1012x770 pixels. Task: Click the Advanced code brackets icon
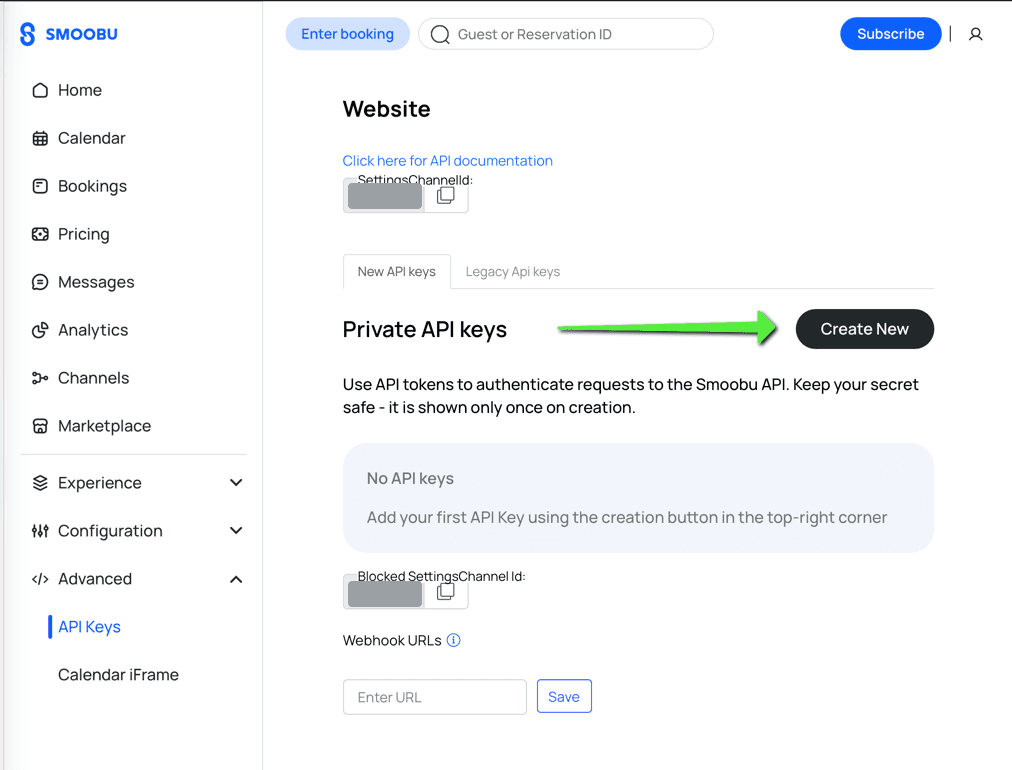click(x=40, y=579)
